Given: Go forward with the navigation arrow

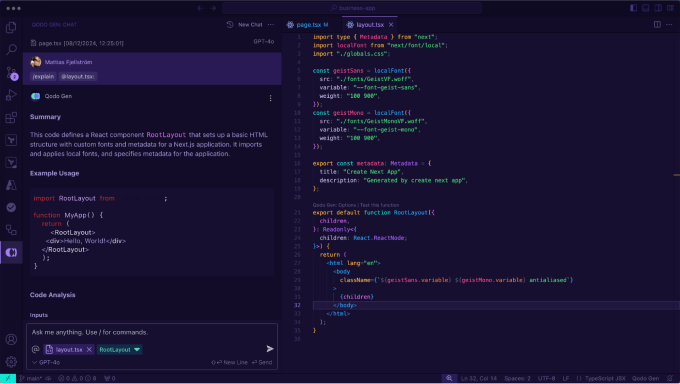Looking at the screenshot, I should (x=213, y=8).
